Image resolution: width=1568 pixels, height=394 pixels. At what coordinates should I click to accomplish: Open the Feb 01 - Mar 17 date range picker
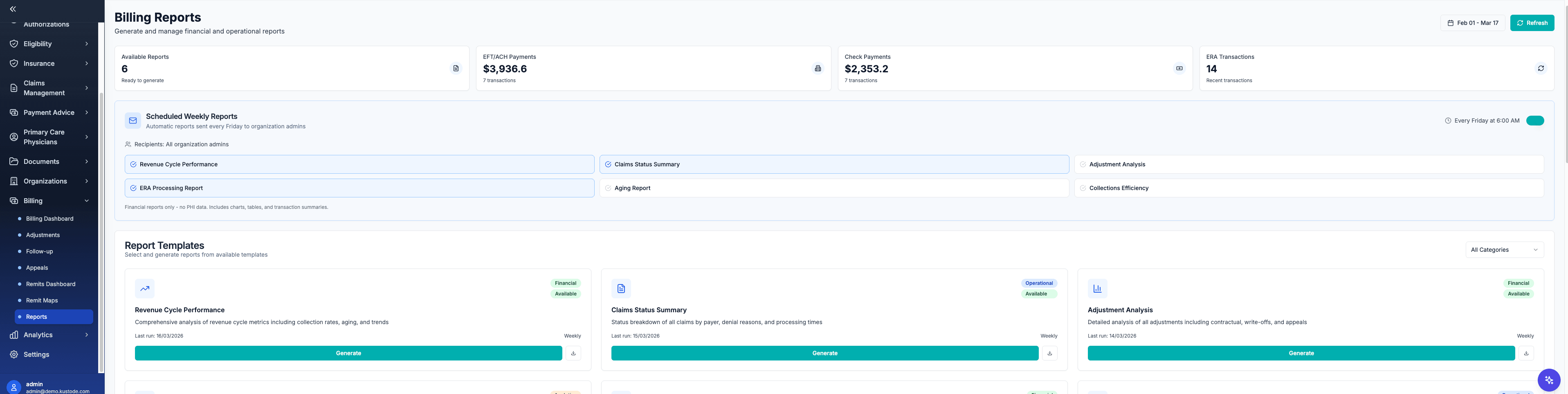click(1473, 22)
